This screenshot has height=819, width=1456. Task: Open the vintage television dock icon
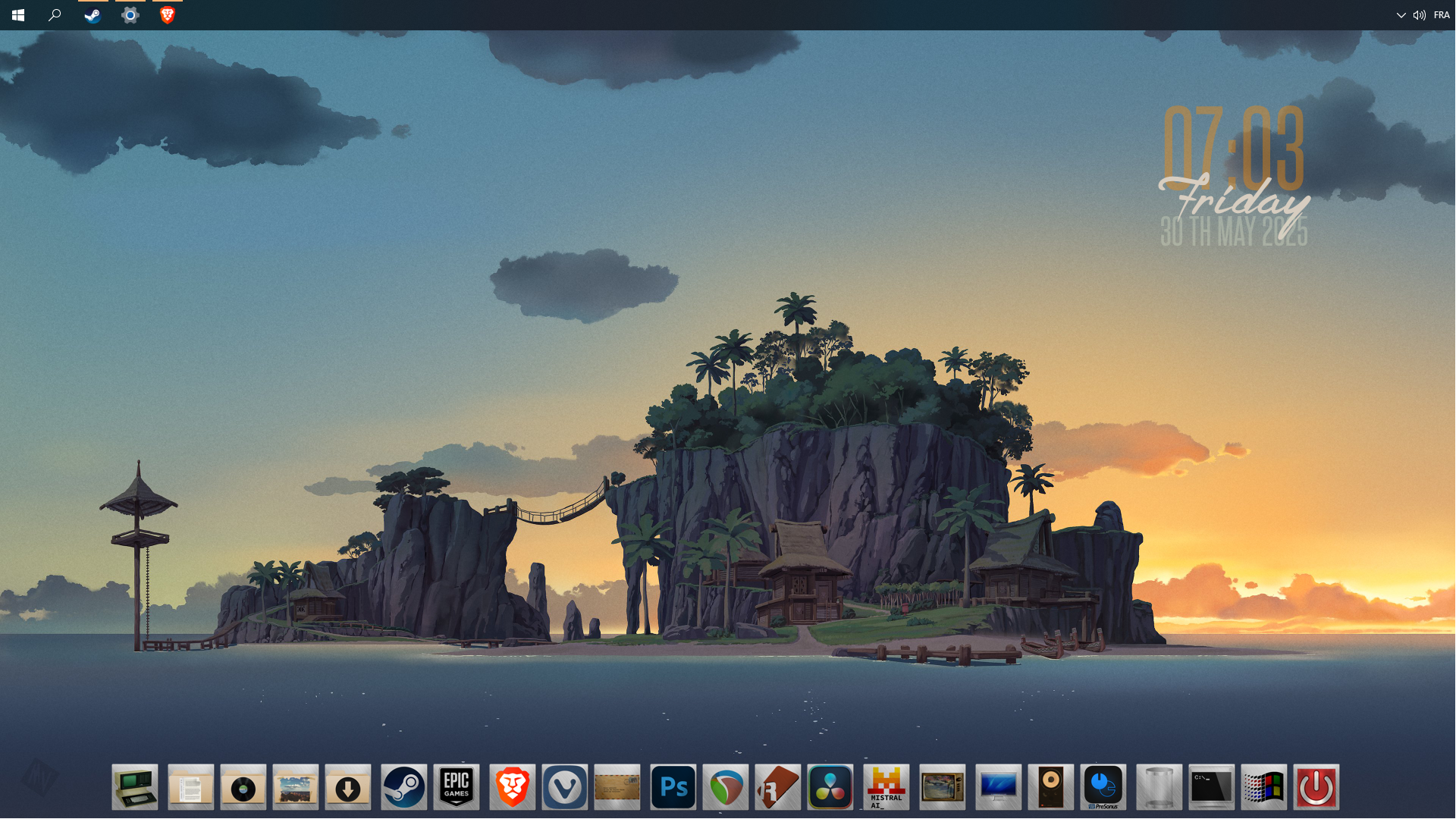pos(943,787)
